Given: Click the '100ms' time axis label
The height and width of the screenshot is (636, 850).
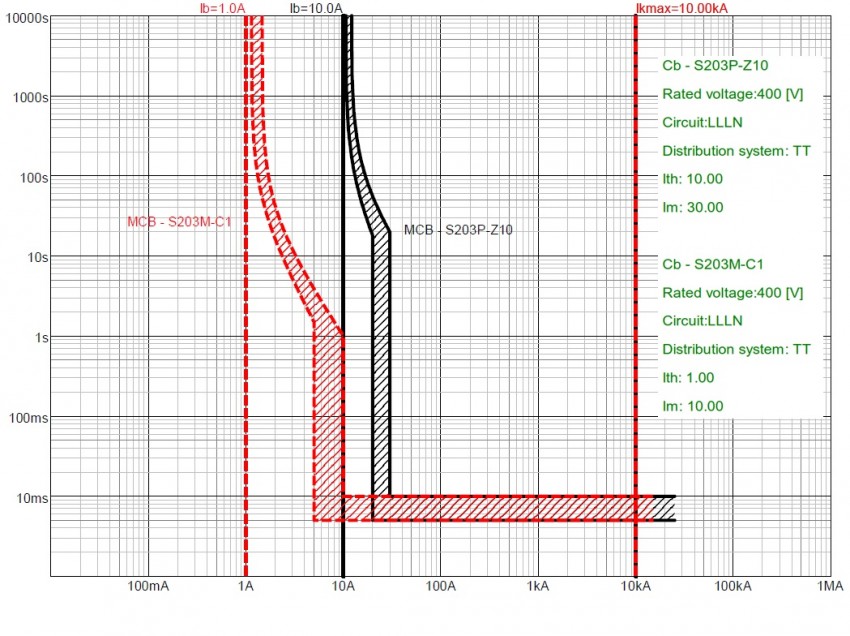Looking at the screenshot, I should tap(28, 418).
